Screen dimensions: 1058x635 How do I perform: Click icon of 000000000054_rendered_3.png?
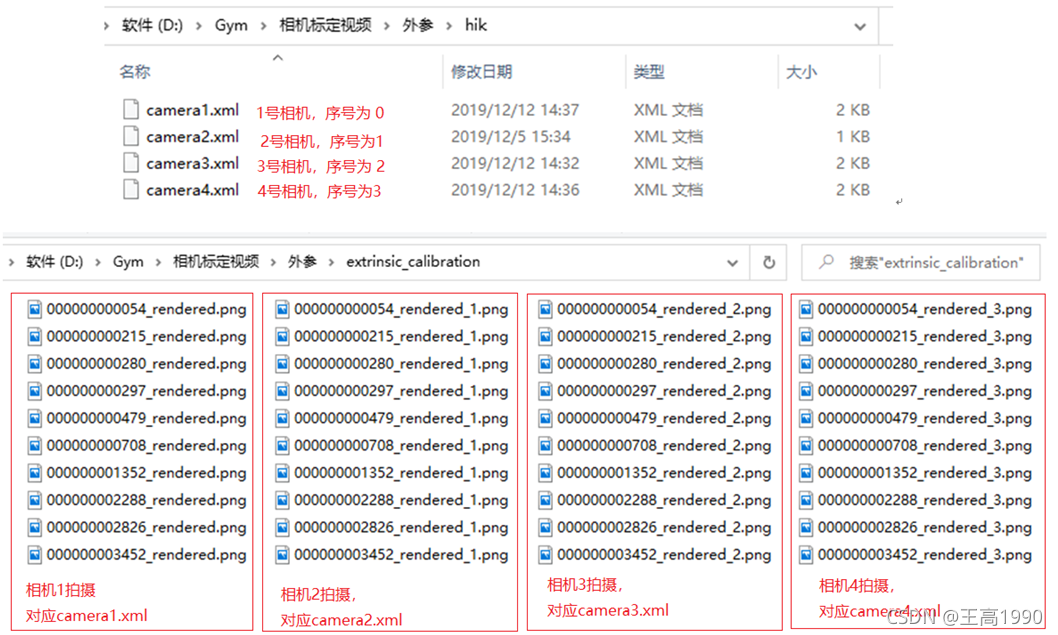806,309
